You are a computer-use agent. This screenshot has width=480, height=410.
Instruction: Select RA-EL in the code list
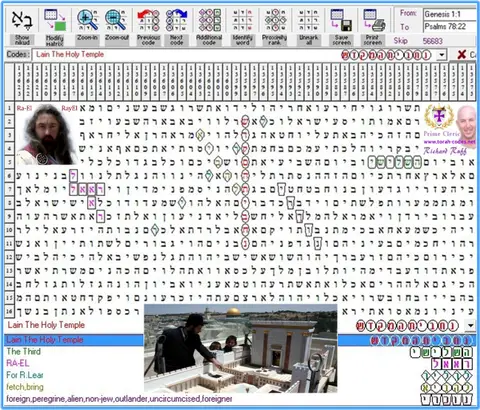(18, 363)
